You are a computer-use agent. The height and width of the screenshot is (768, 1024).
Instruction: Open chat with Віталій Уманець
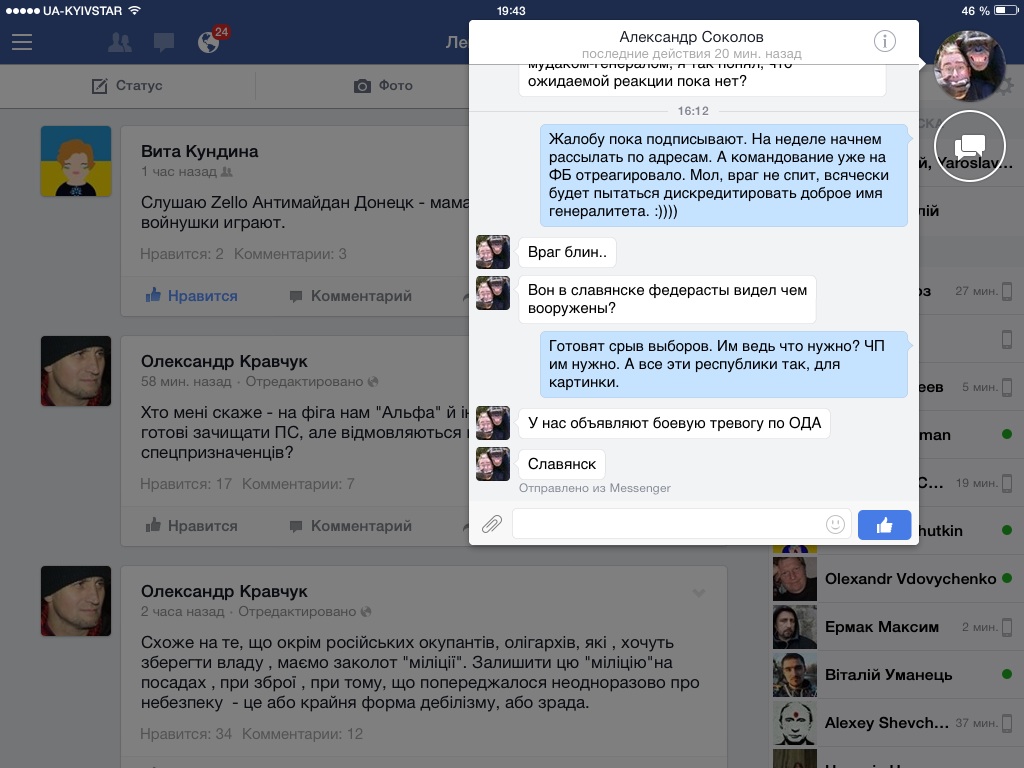(x=888, y=675)
